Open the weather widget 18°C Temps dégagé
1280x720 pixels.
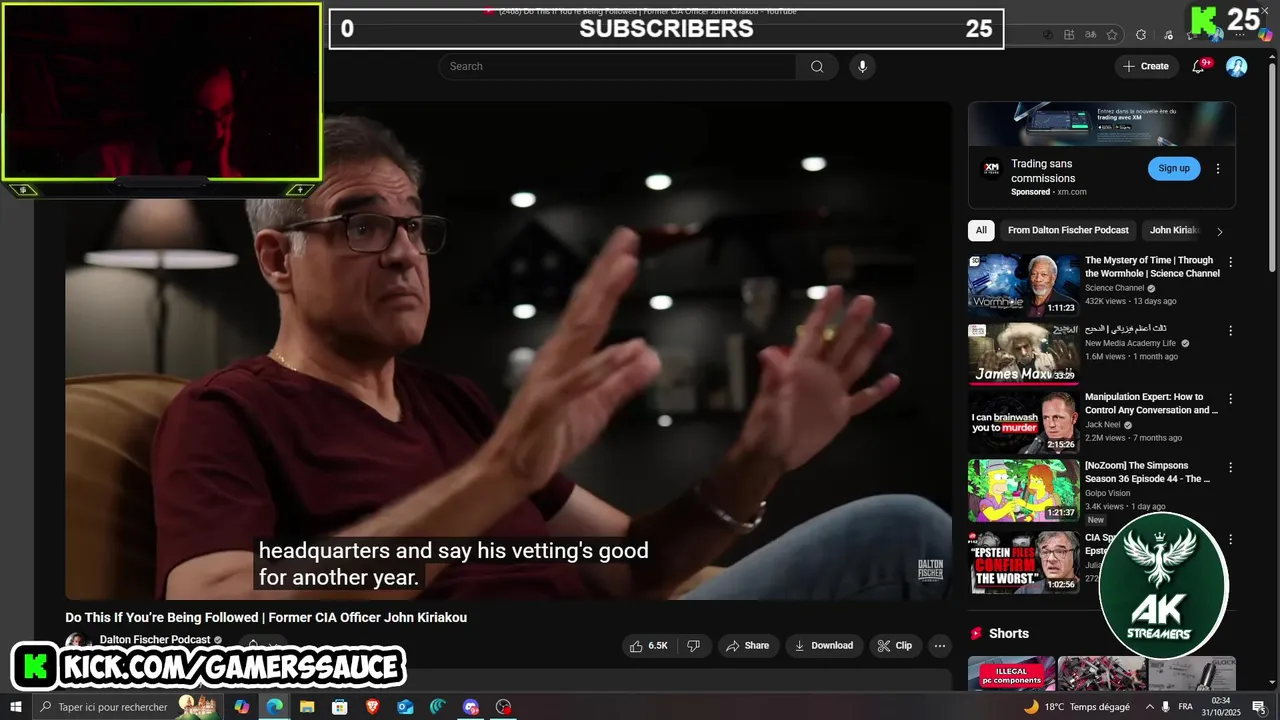(1077, 707)
